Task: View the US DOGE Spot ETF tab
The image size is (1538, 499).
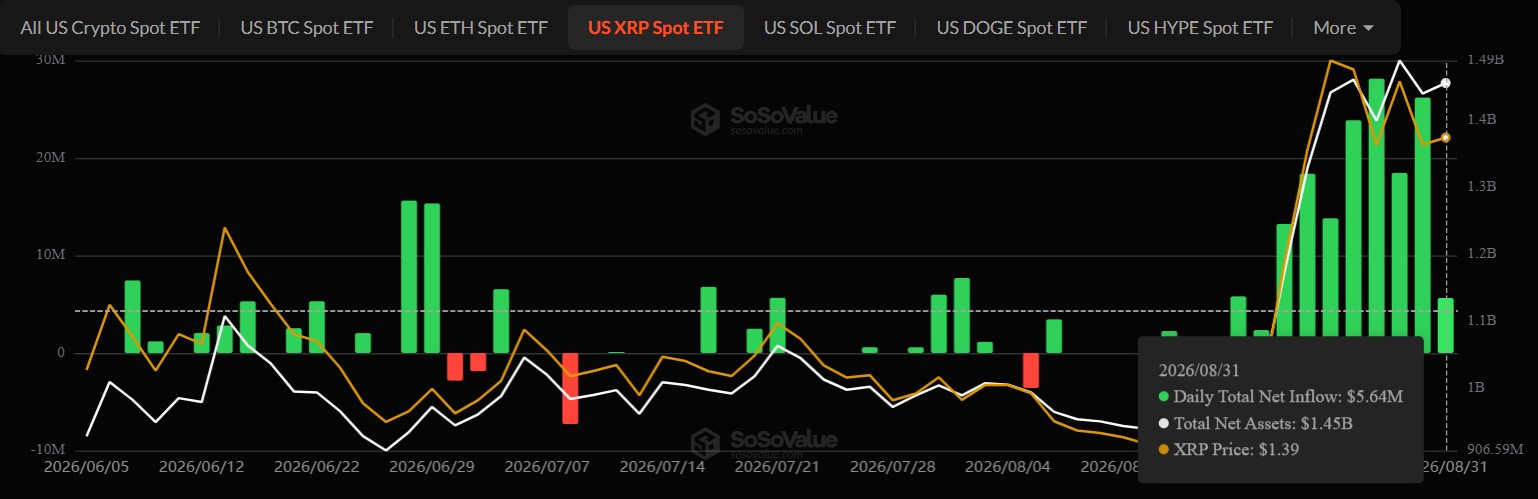Action: (x=1011, y=27)
